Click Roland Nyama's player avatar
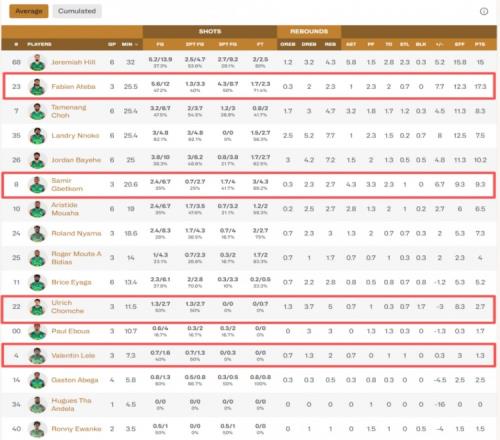This screenshot has width=500, height=440. (37, 233)
